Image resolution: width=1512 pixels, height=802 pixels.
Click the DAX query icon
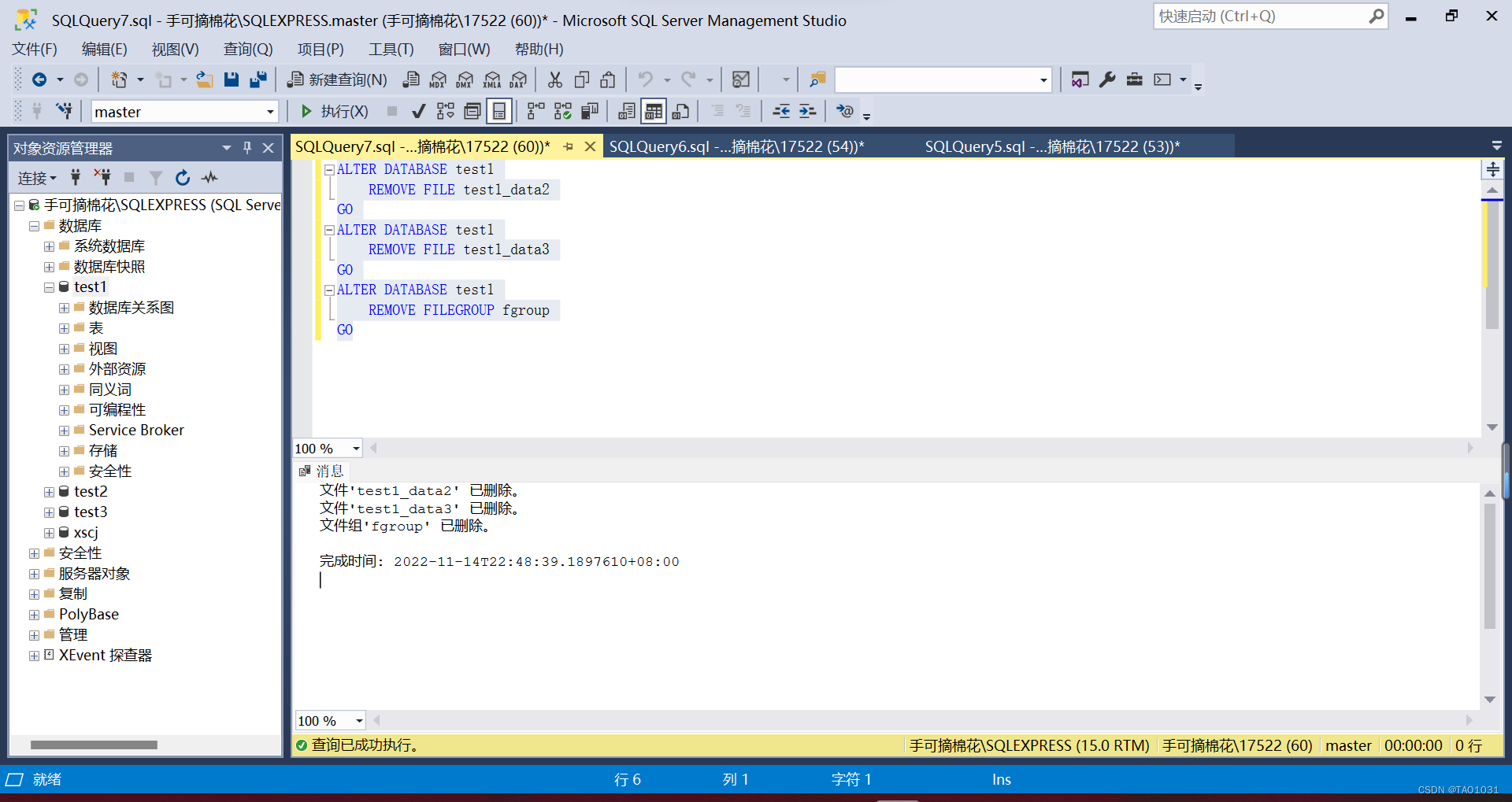pyautogui.click(x=518, y=79)
